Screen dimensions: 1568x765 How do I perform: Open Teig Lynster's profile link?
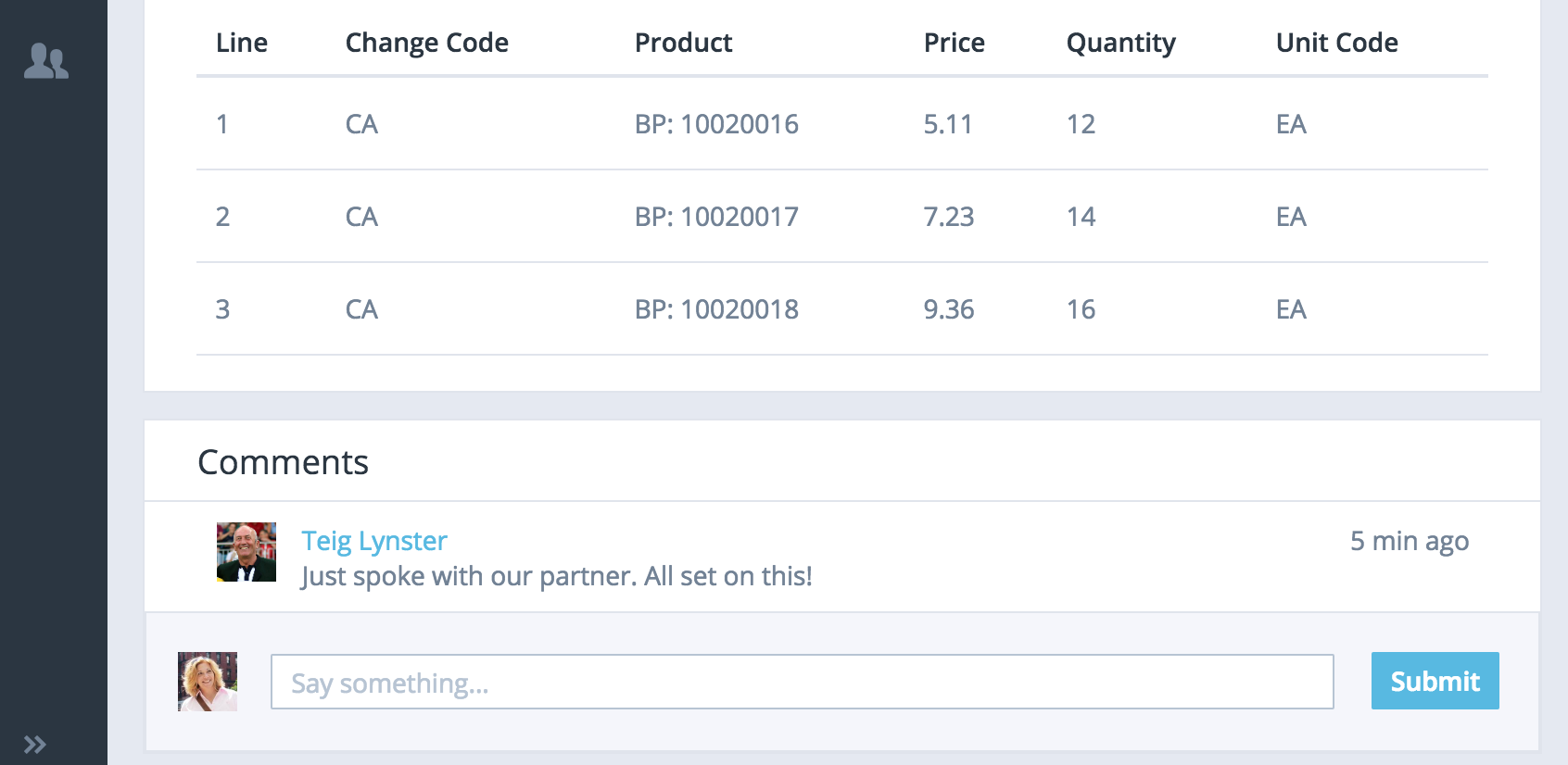pos(373,540)
